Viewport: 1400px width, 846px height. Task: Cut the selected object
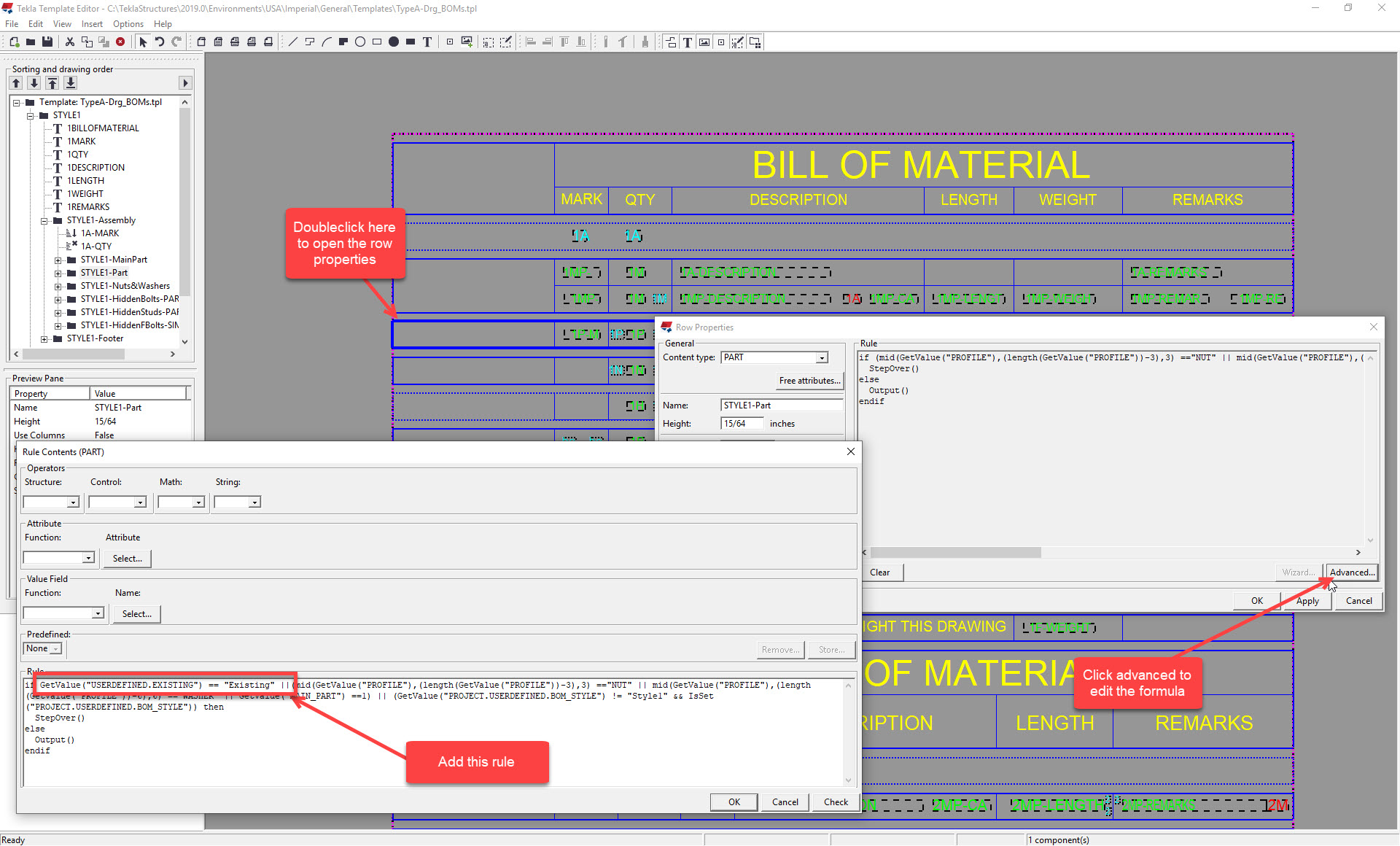(x=69, y=42)
